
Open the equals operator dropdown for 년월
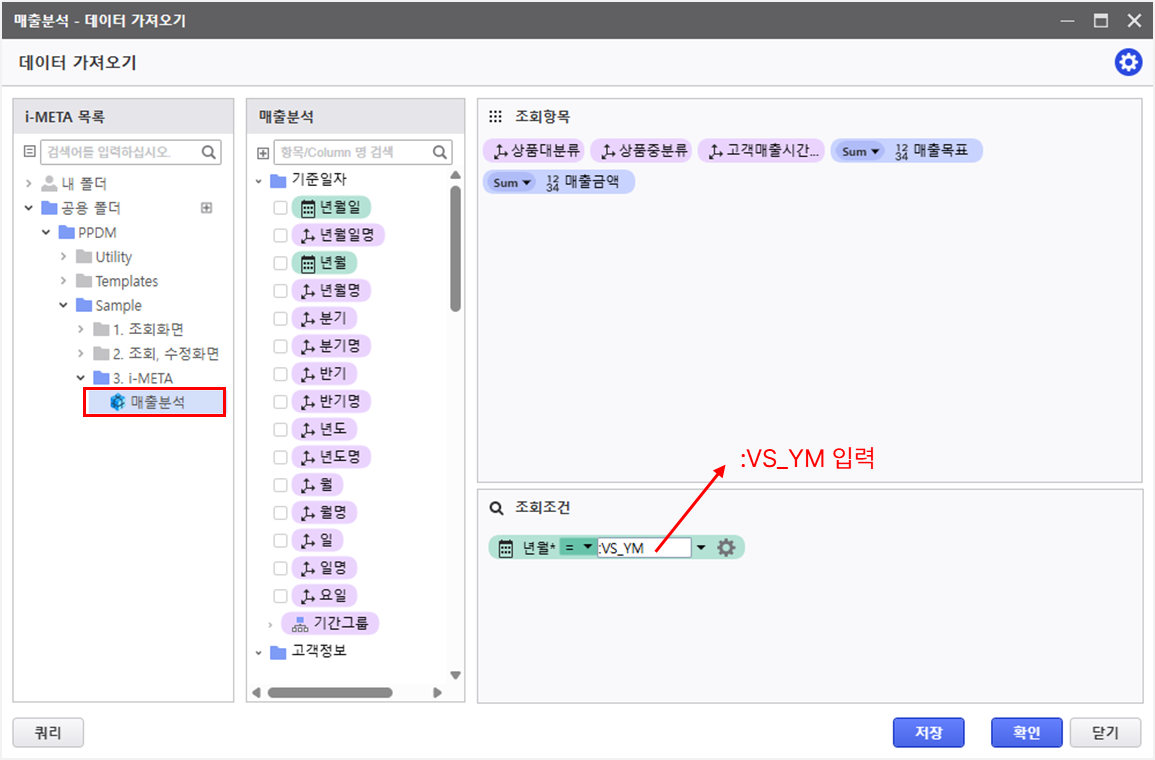click(x=577, y=548)
